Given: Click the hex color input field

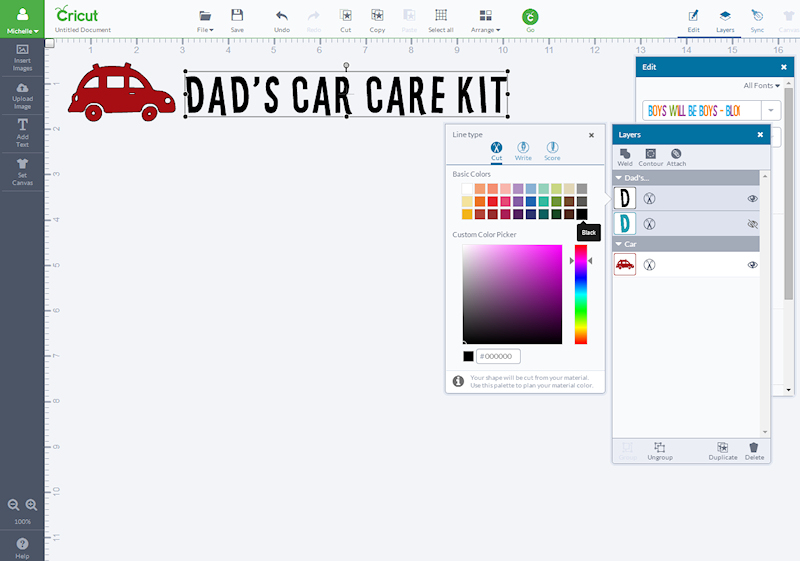Looking at the screenshot, I should [498, 356].
